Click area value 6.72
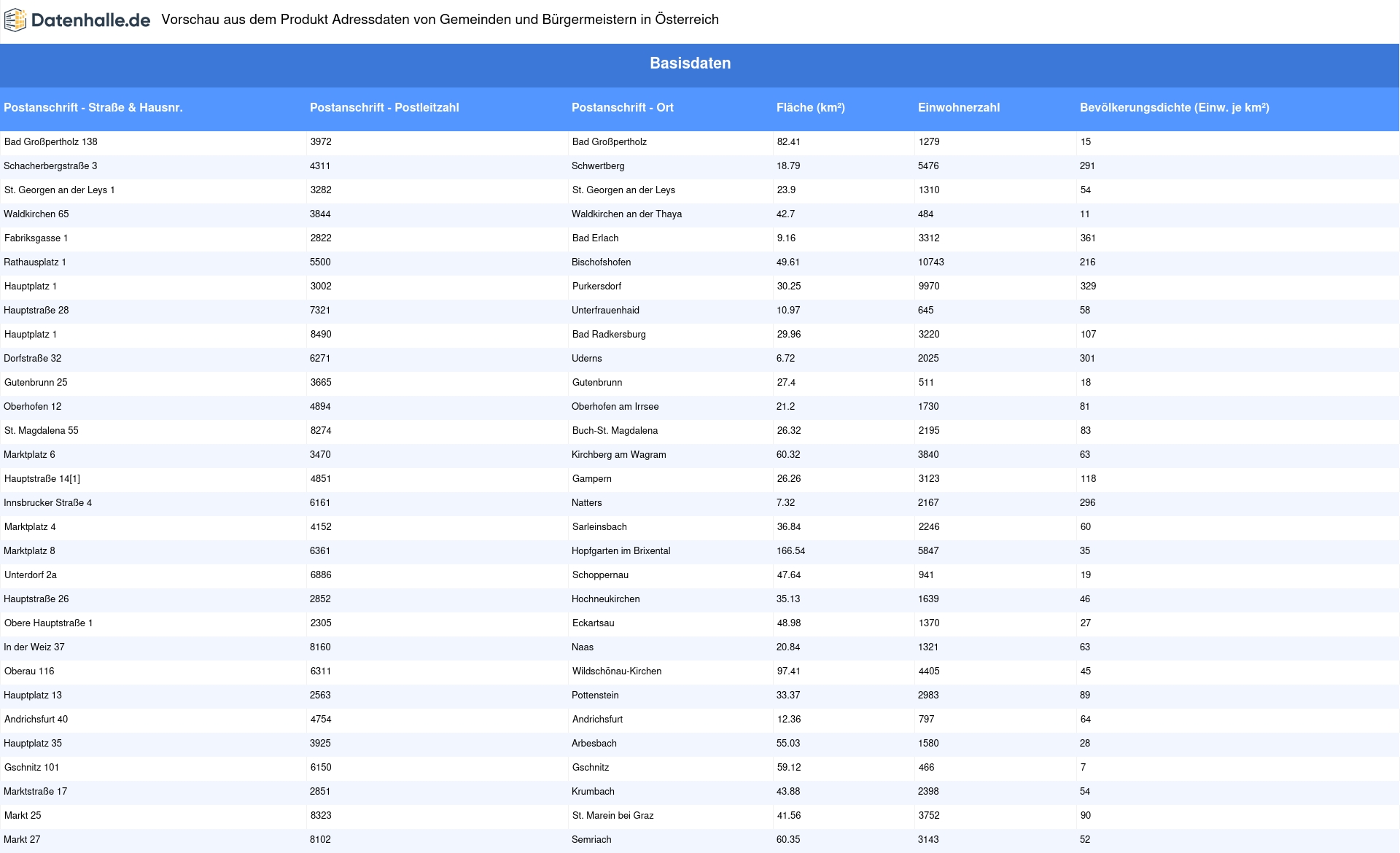1400x853 pixels. coord(786,359)
